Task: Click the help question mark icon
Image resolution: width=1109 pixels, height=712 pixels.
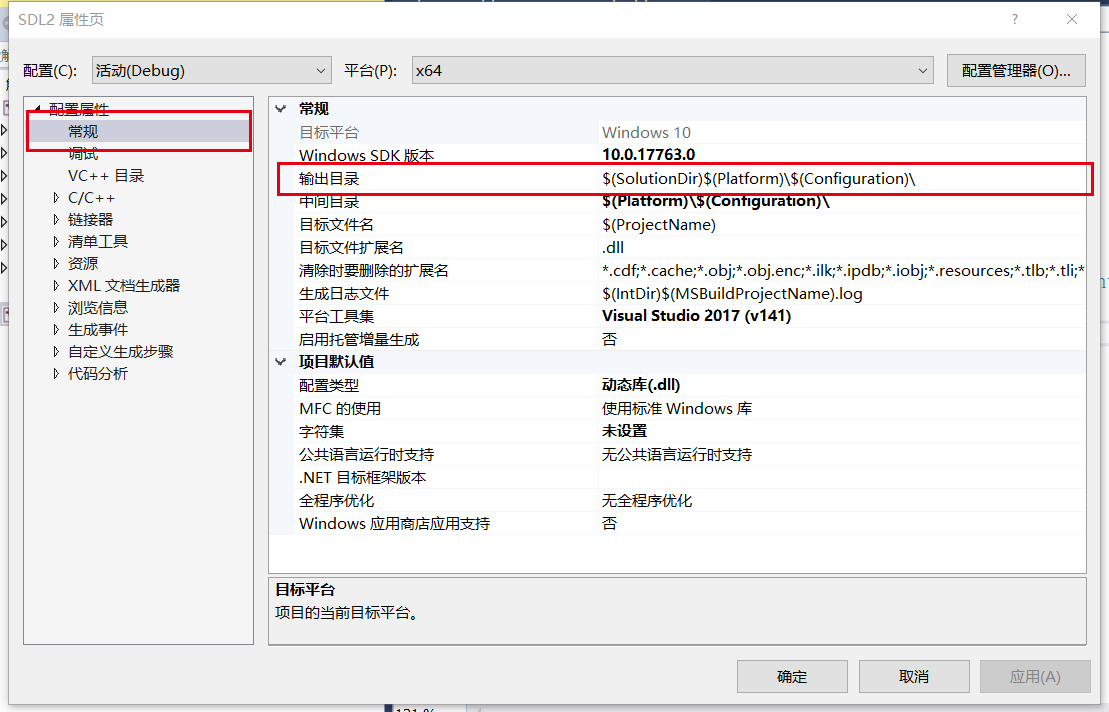Action: tap(1015, 19)
